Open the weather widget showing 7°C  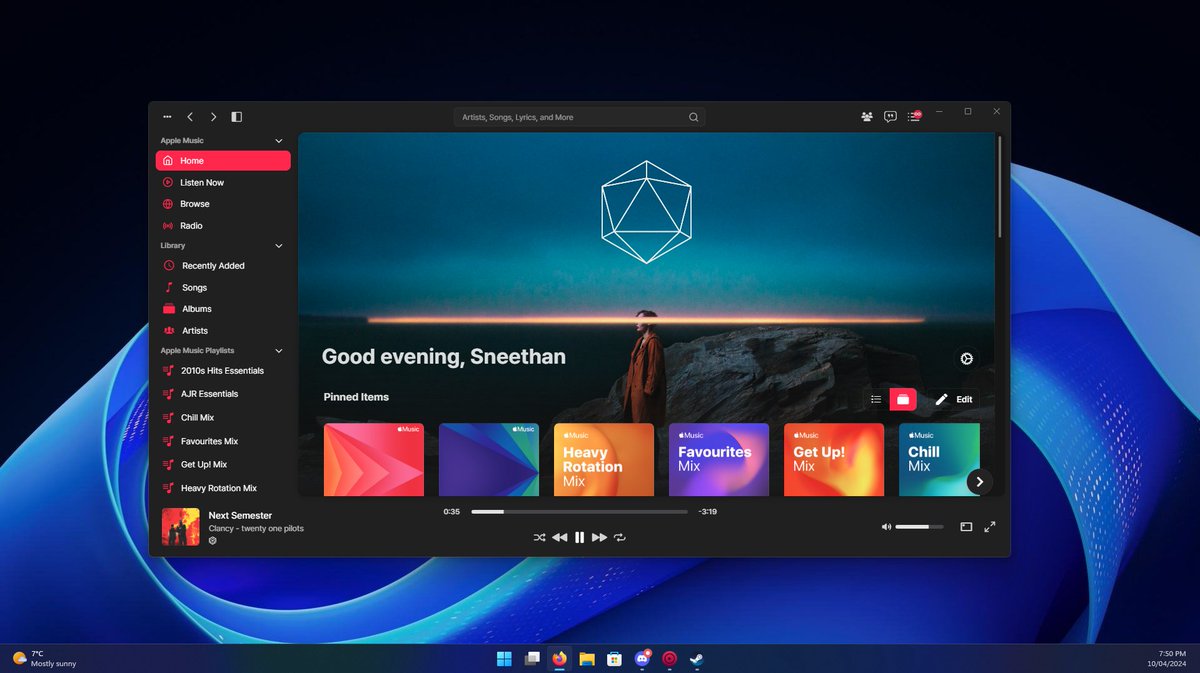point(44,658)
